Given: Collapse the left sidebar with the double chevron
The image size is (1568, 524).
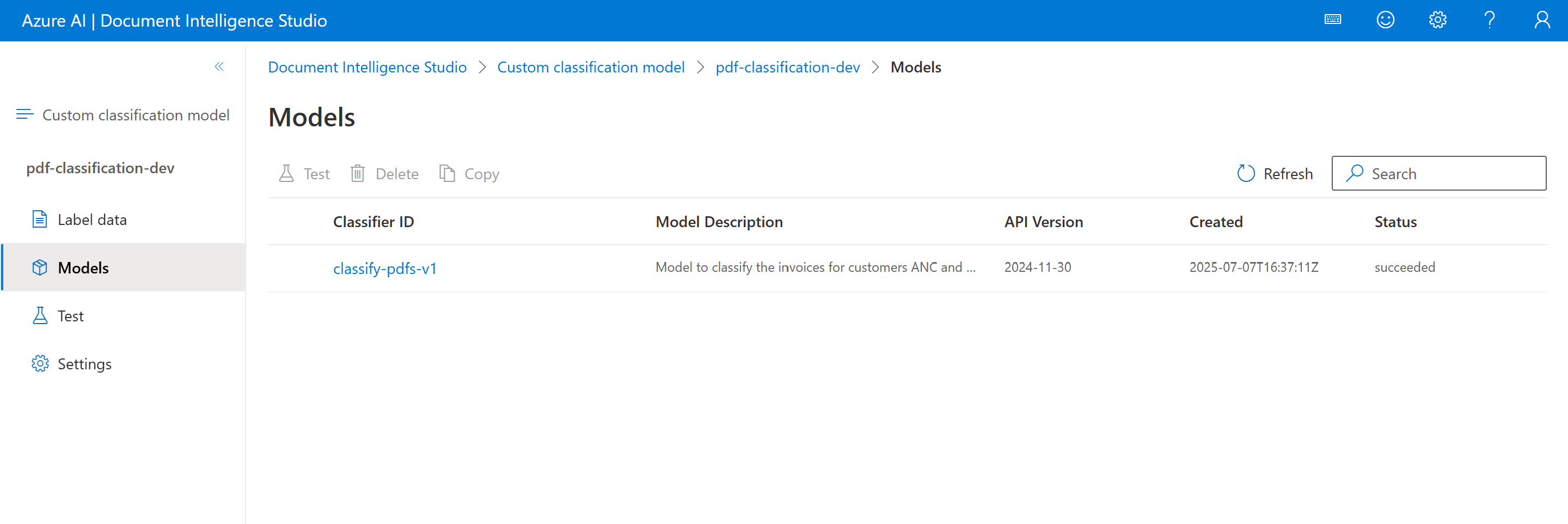Looking at the screenshot, I should [x=218, y=66].
